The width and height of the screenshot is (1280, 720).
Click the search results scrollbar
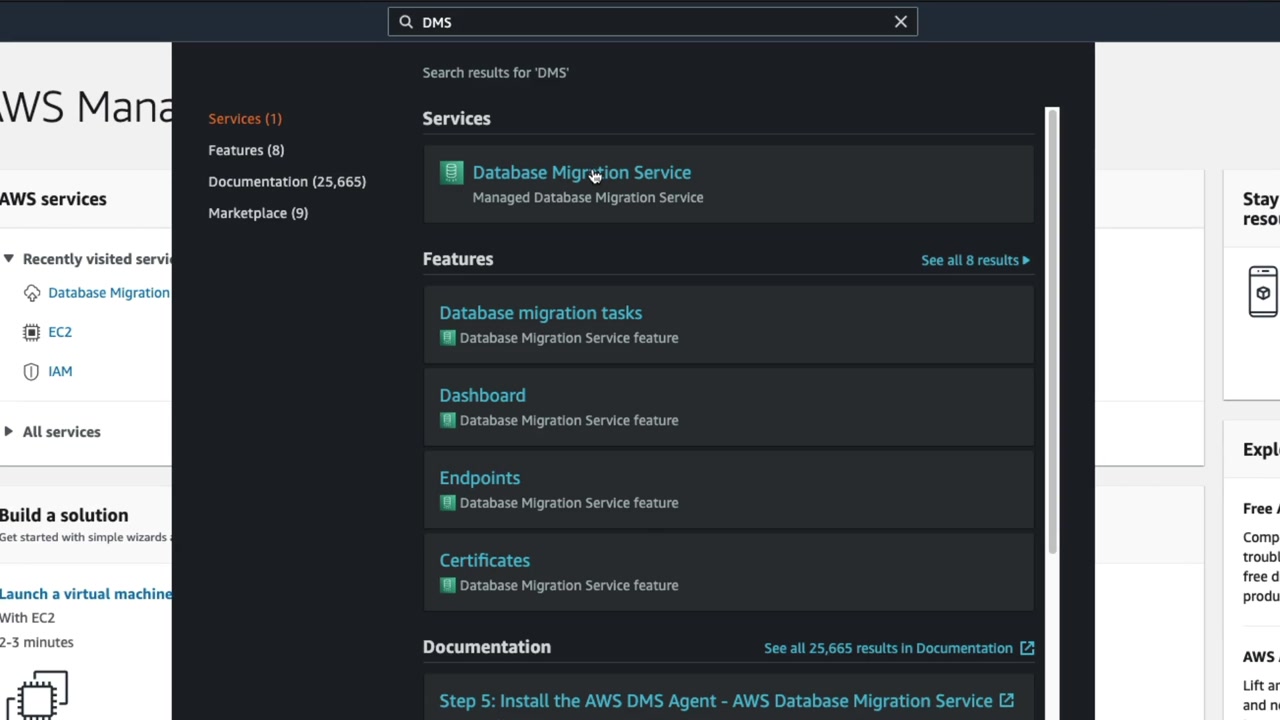pyautogui.click(x=1051, y=330)
